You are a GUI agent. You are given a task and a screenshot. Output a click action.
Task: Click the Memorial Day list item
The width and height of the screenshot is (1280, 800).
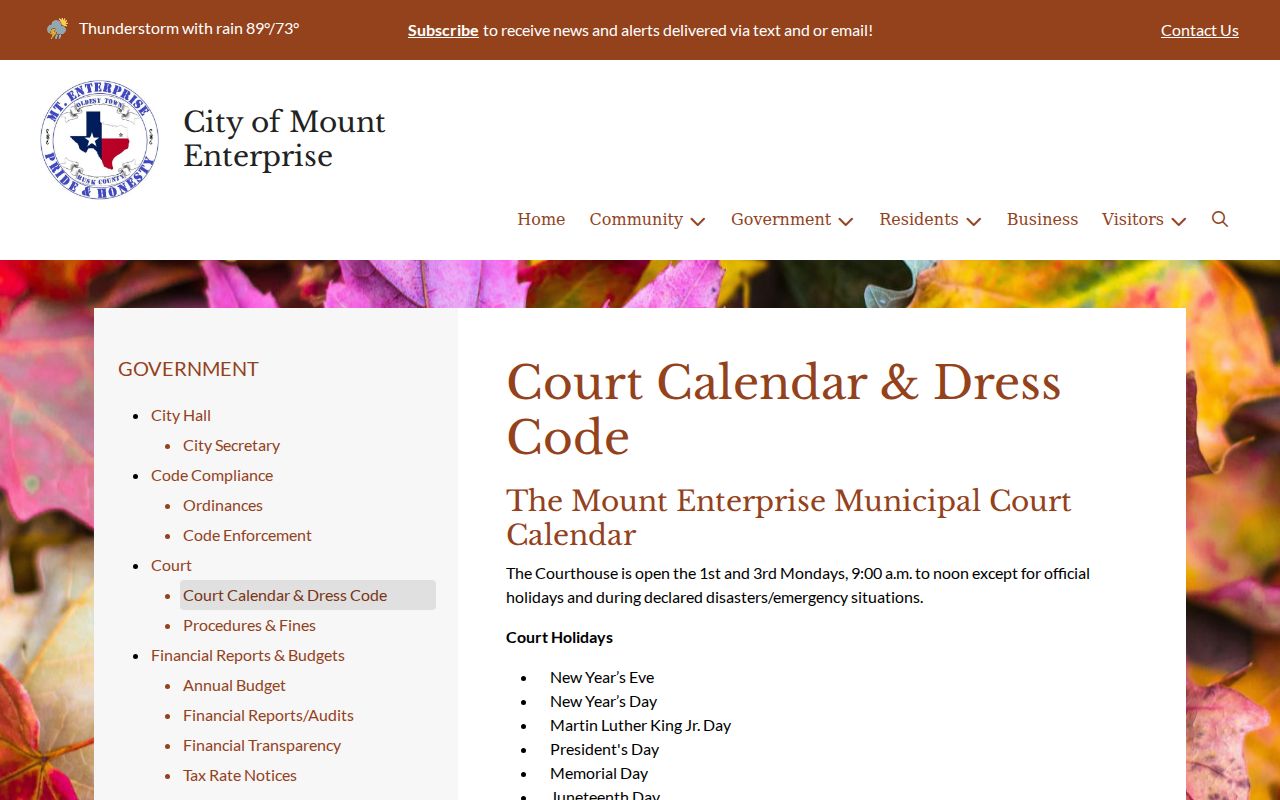click(x=599, y=773)
